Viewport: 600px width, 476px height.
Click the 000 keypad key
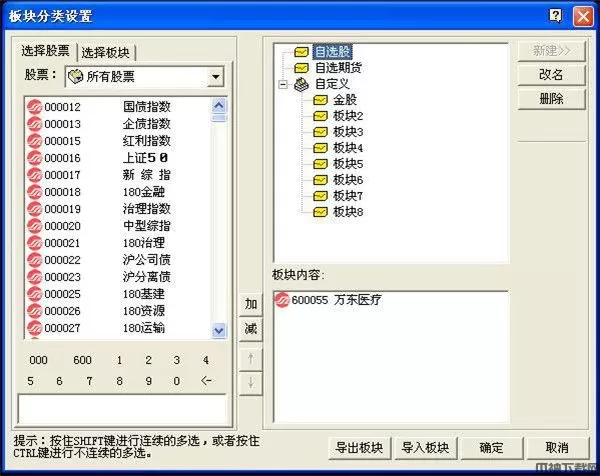coord(38,360)
